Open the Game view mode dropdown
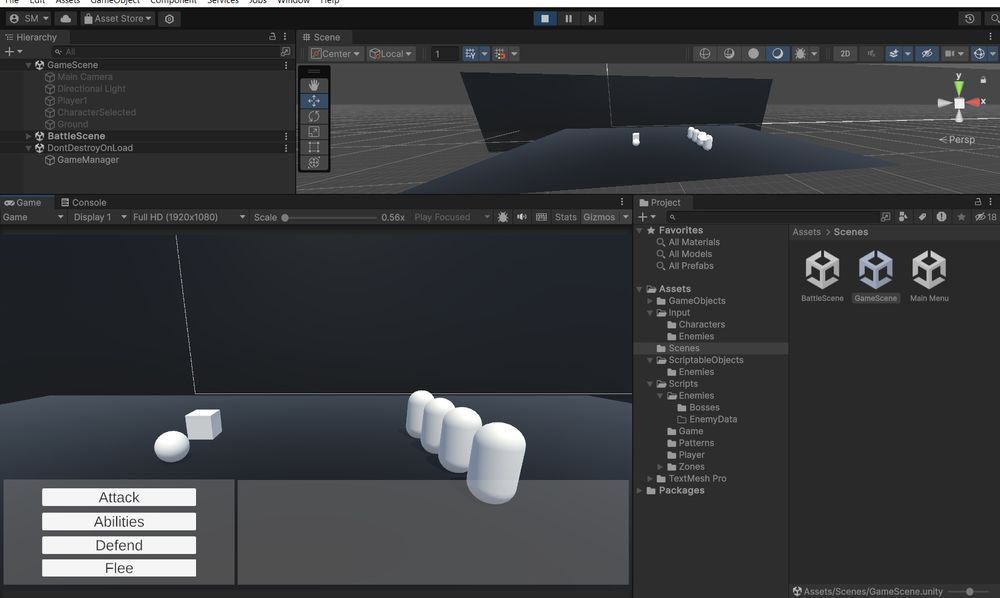1000x598 pixels. click(33, 217)
